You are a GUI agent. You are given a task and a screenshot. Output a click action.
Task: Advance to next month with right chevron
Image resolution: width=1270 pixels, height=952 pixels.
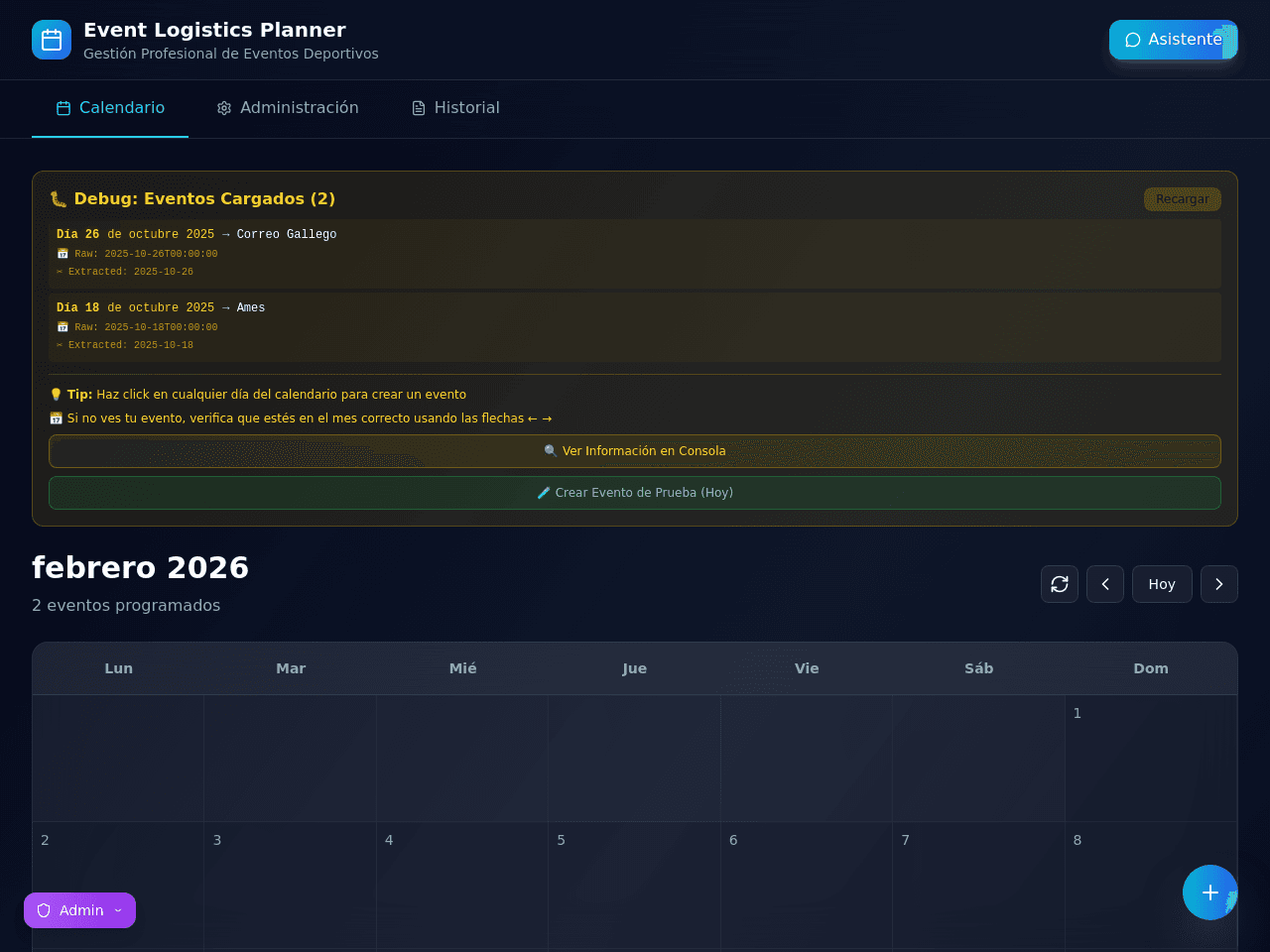(1219, 584)
